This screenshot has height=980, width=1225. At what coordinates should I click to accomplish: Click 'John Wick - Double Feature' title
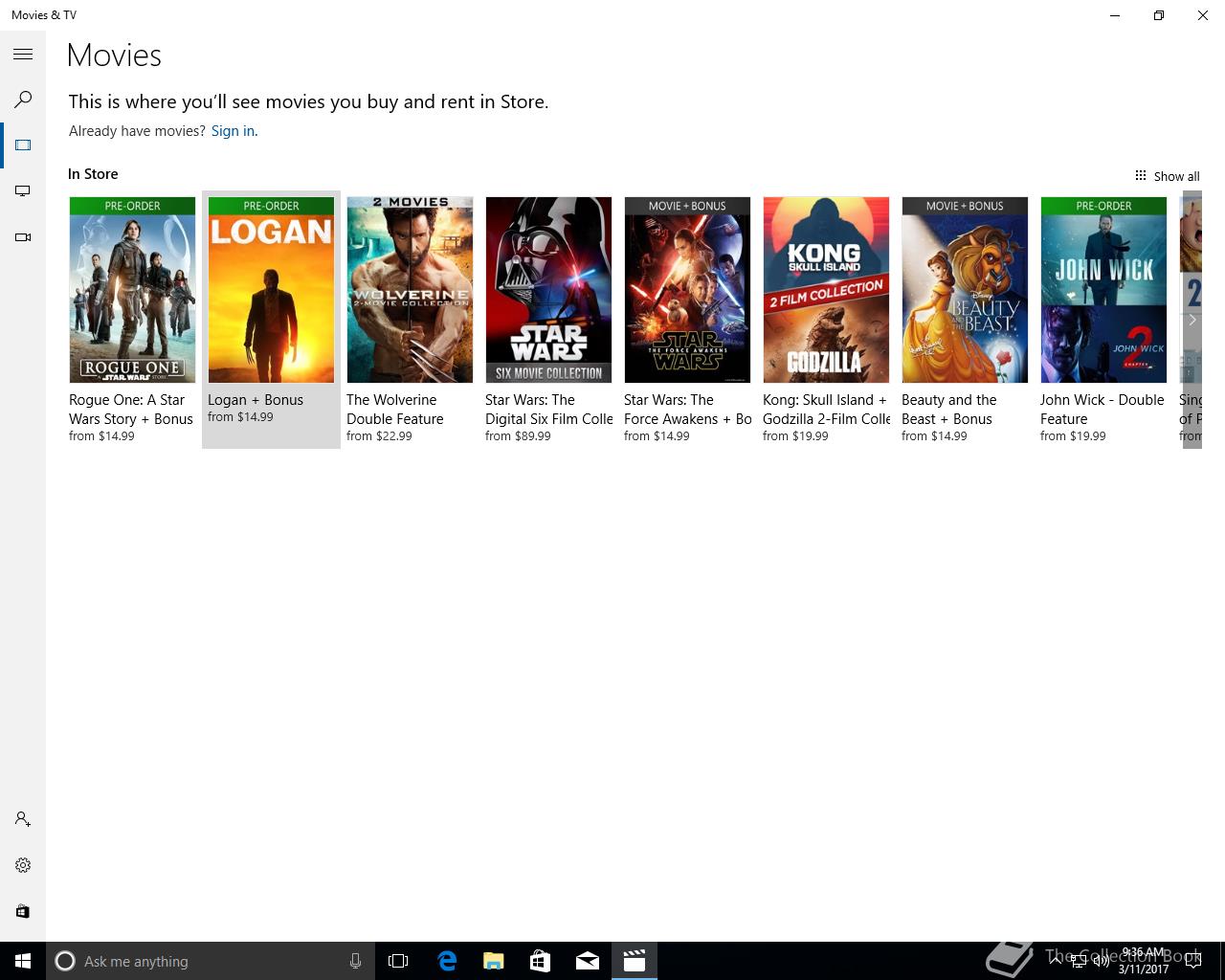click(1102, 410)
